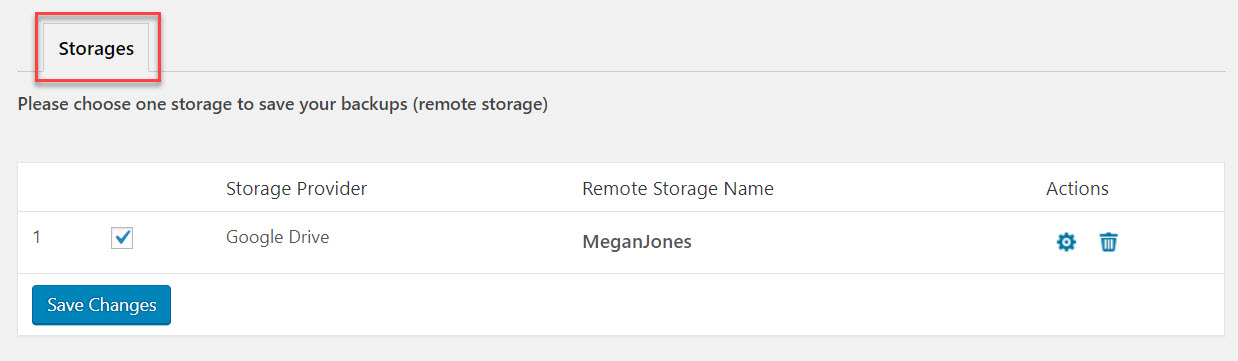The width and height of the screenshot is (1238, 361).
Task: Open settings gear for MeganJones storage
Action: (x=1066, y=242)
